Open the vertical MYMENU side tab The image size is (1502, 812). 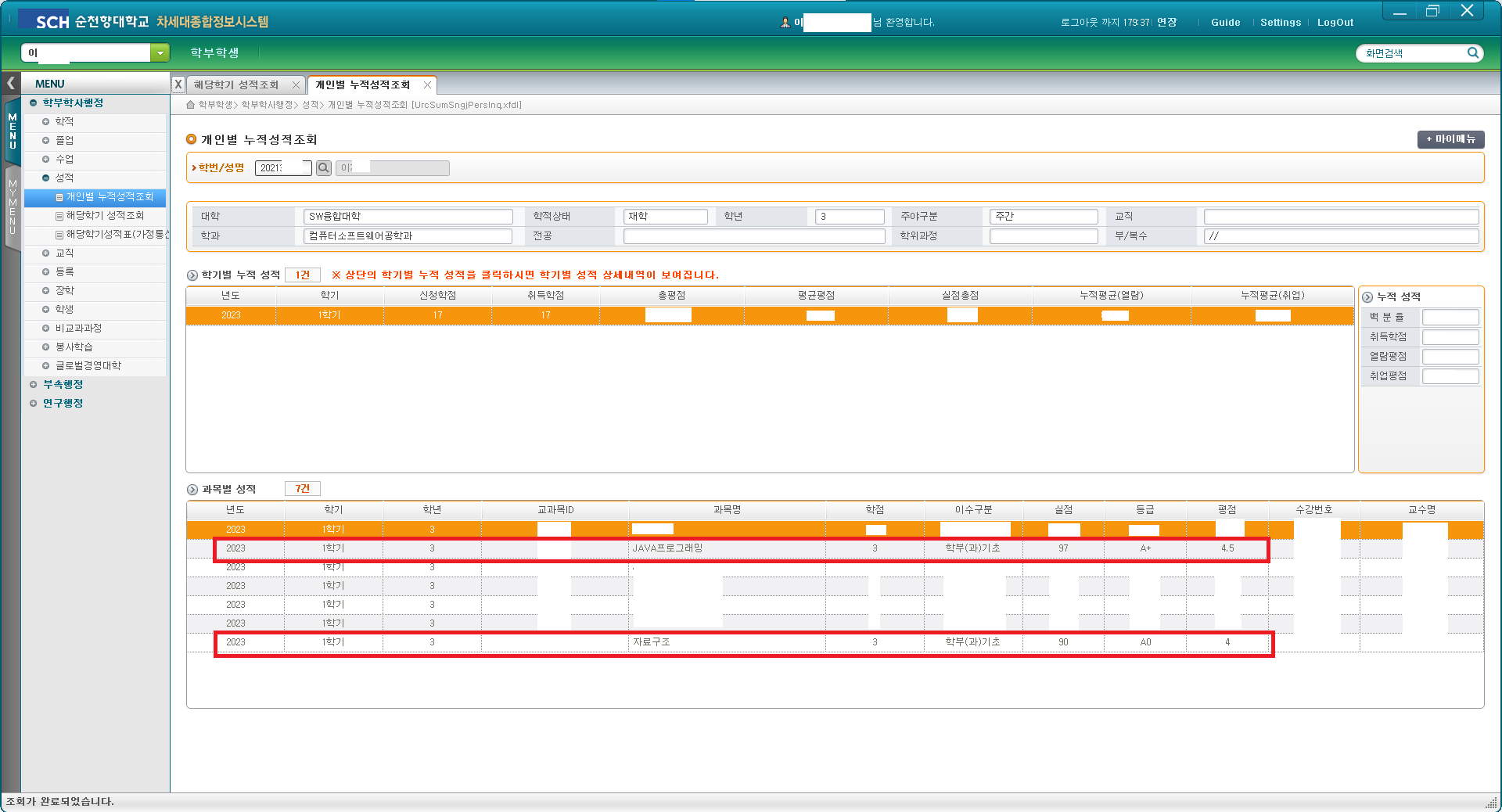click(x=13, y=207)
